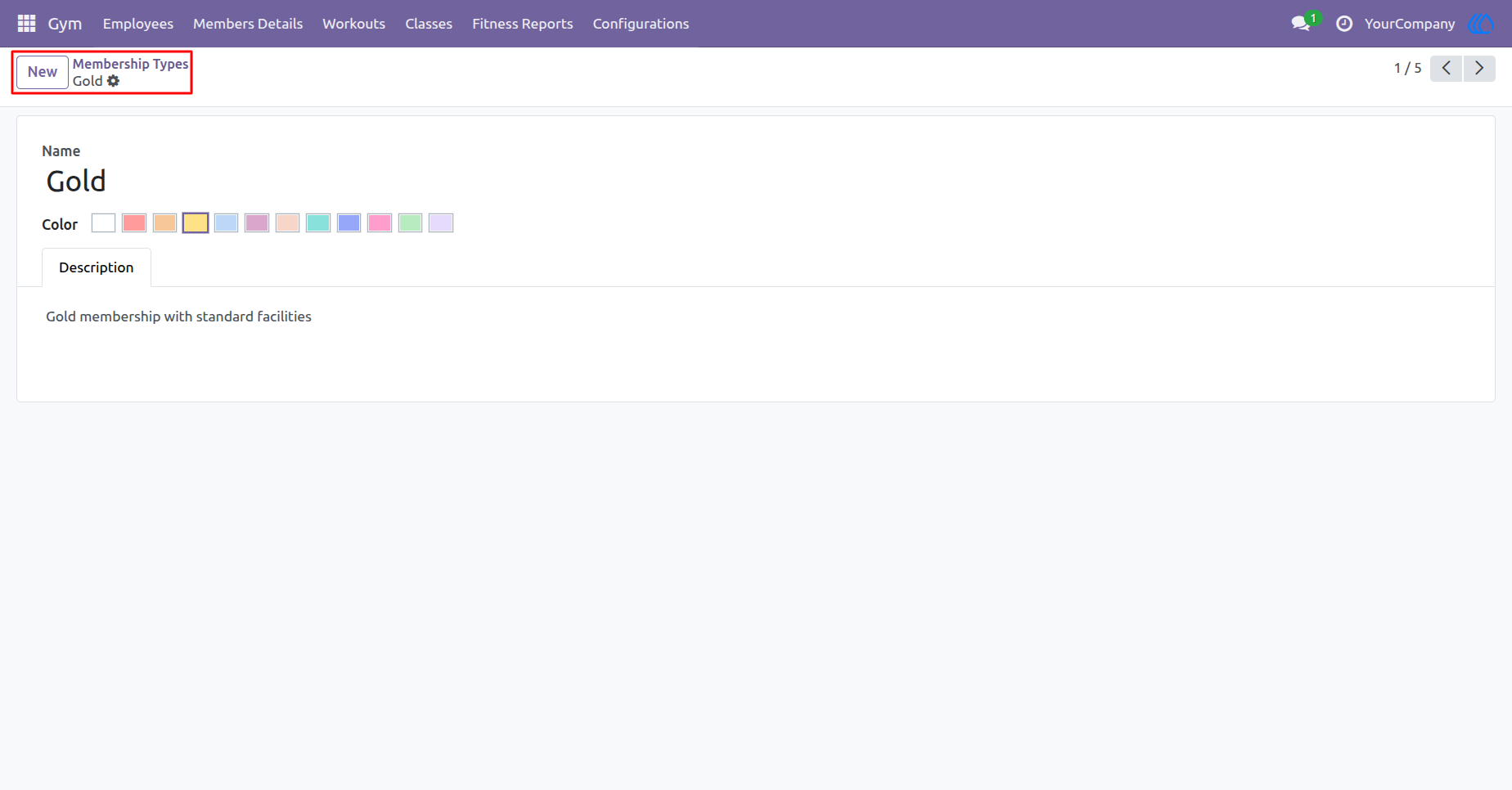1512x790 pixels.
Task: Select the green color swatch
Action: pyautogui.click(x=410, y=223)
